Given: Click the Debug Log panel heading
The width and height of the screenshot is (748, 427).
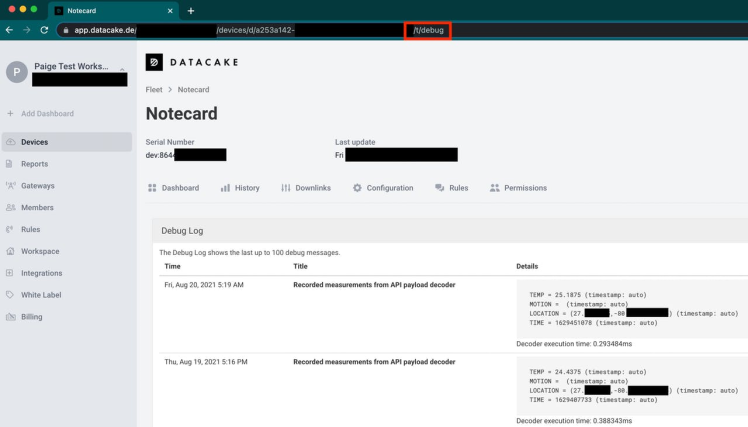Looking at the screenshot, I should [x=182, y=231].
